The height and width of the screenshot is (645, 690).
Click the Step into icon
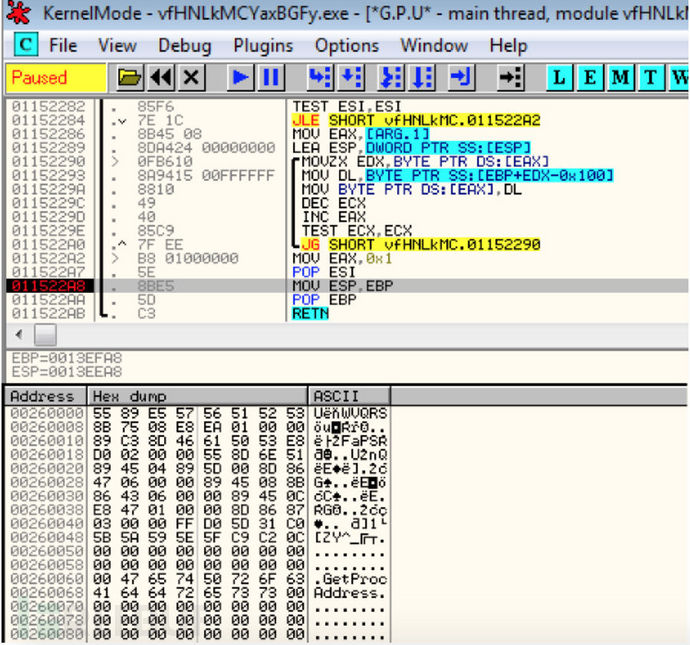319,78
